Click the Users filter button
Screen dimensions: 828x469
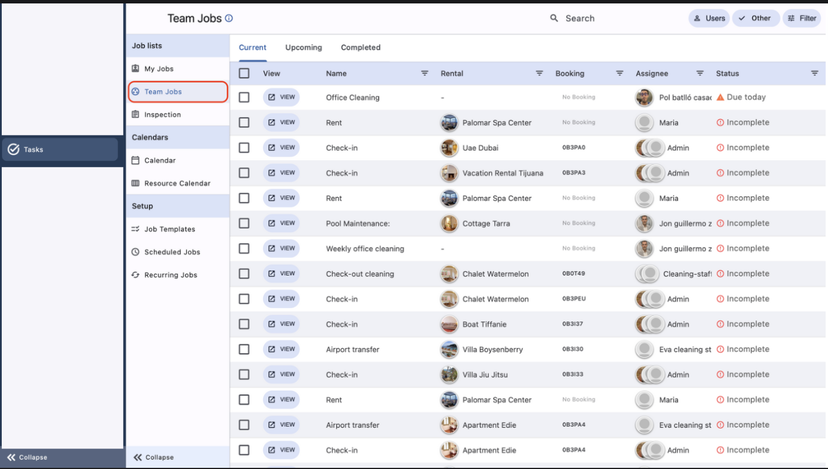coord(709,18)
